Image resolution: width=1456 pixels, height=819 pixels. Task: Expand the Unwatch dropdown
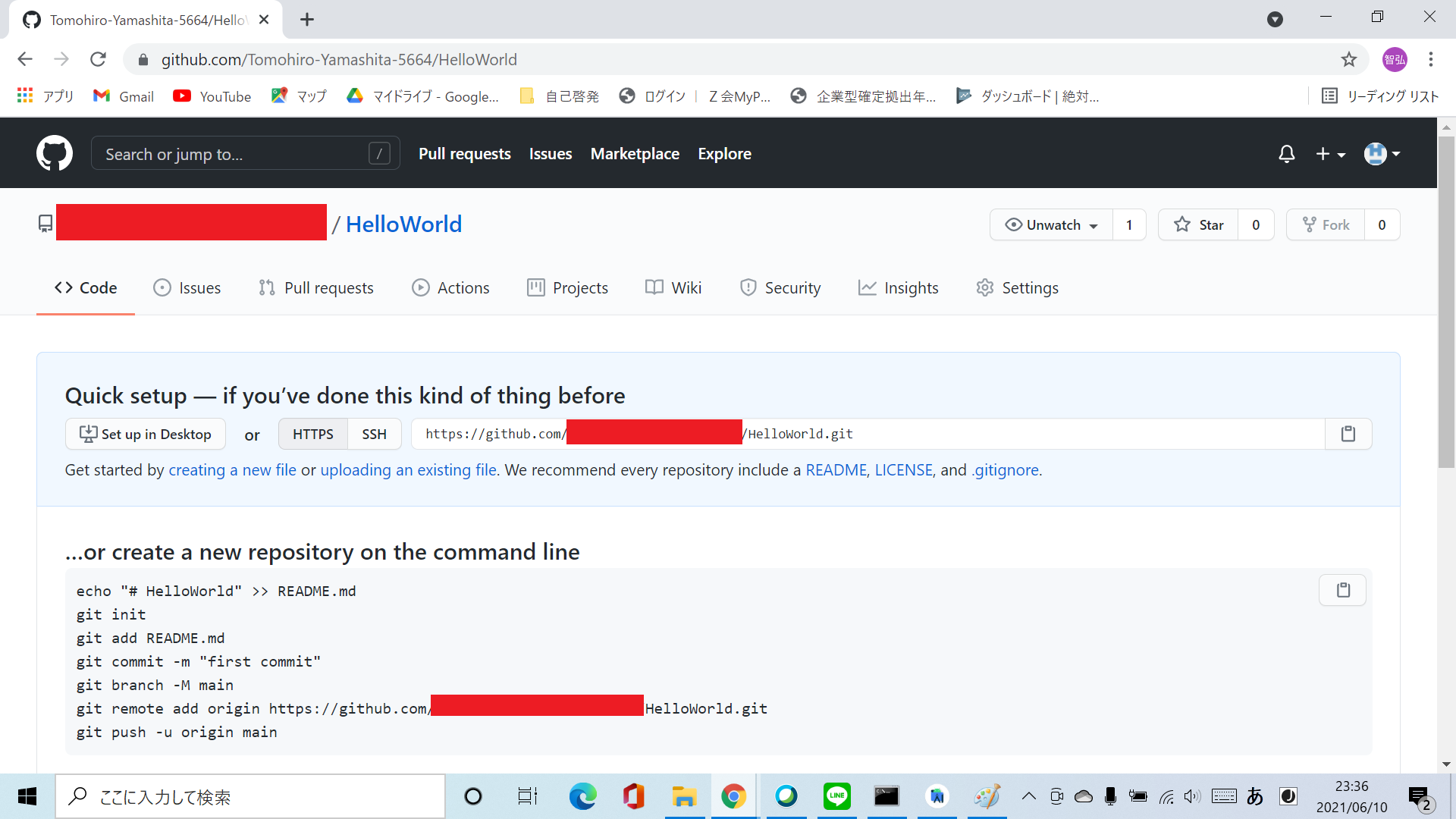click(x=1051, y=224)
